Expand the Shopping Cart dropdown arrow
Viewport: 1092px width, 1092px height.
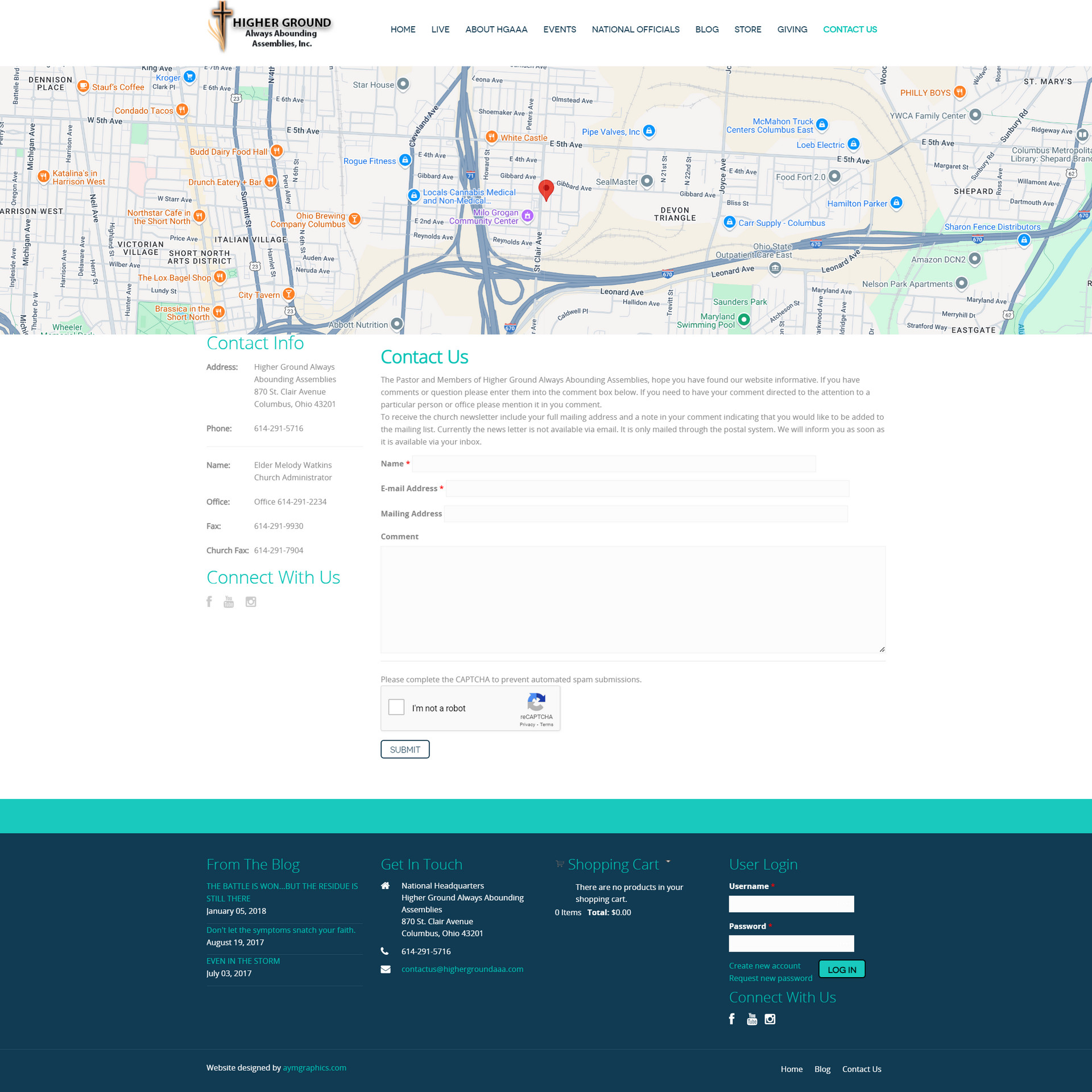[668, 861]
